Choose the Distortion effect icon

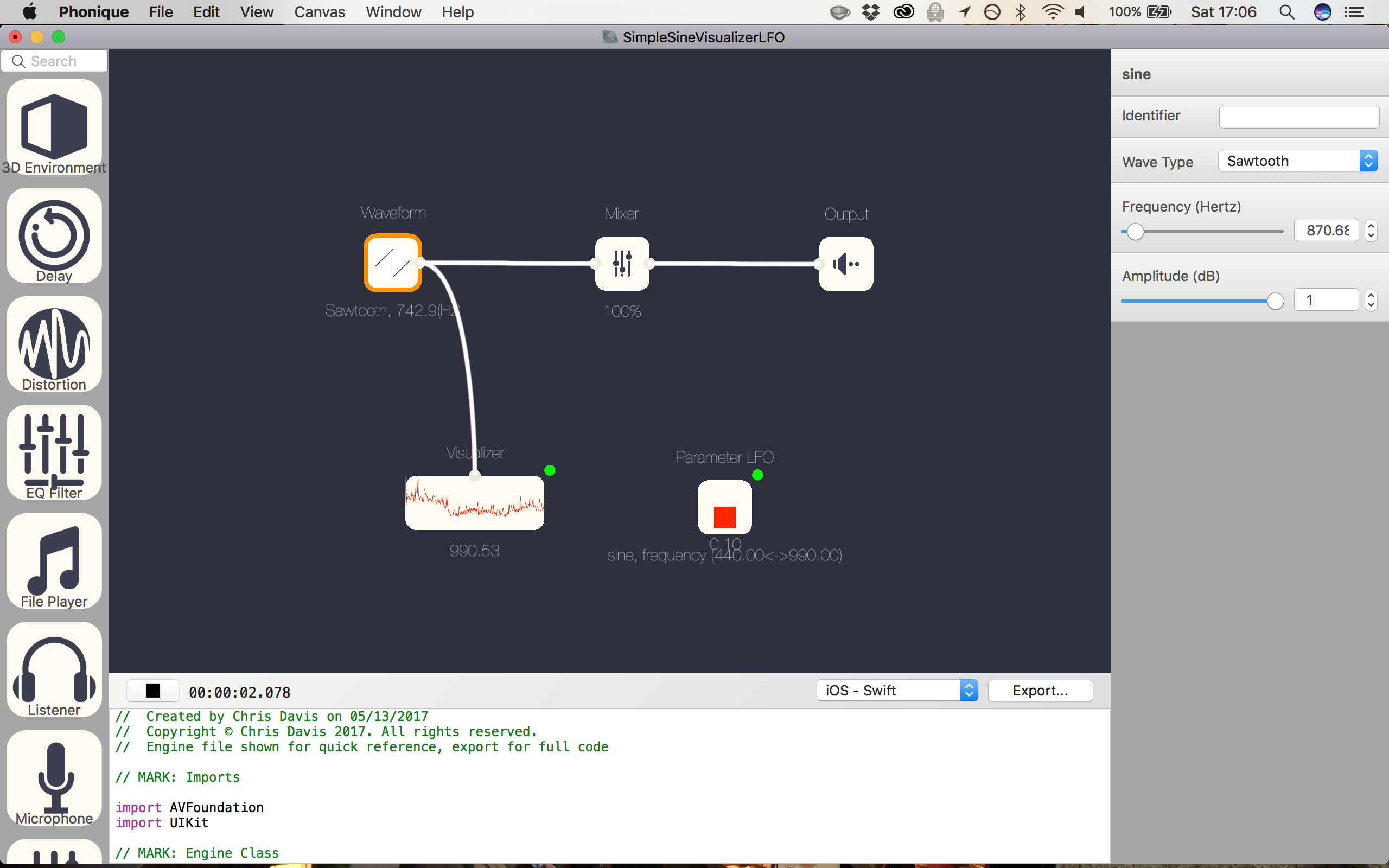(x=54, y=343)
